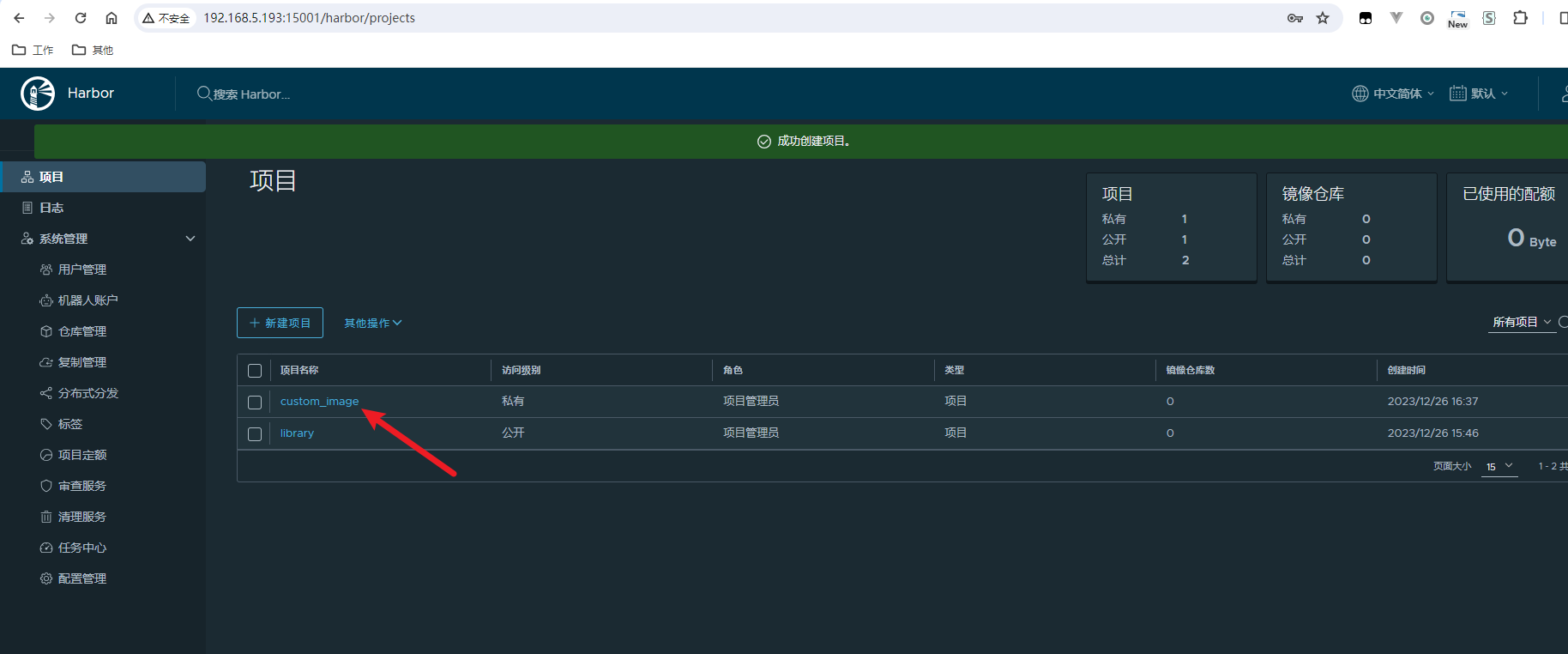Sort by 镜像仓库数 column header

[x=1191, y=370]
